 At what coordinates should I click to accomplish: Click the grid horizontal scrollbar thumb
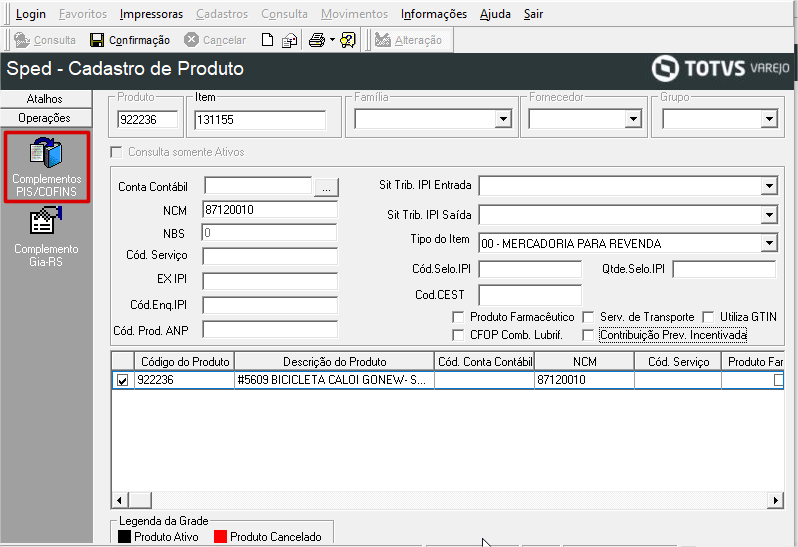[139, 500]
